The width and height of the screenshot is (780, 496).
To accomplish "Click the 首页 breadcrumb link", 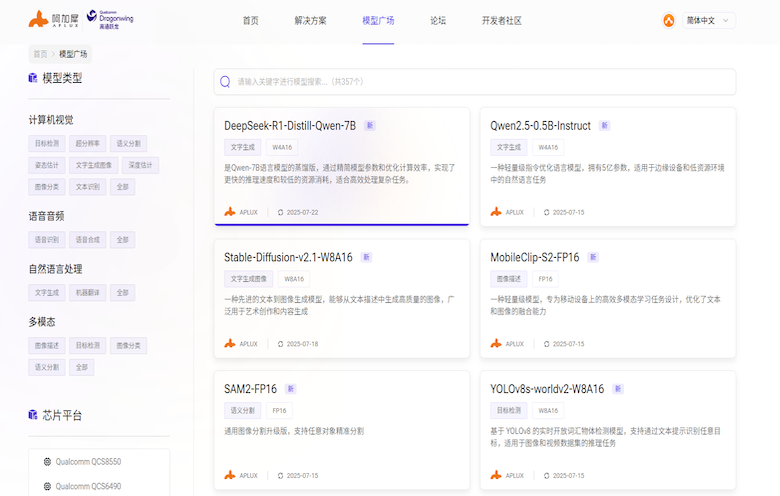I will pyautogui.click(x=40, y=54).
